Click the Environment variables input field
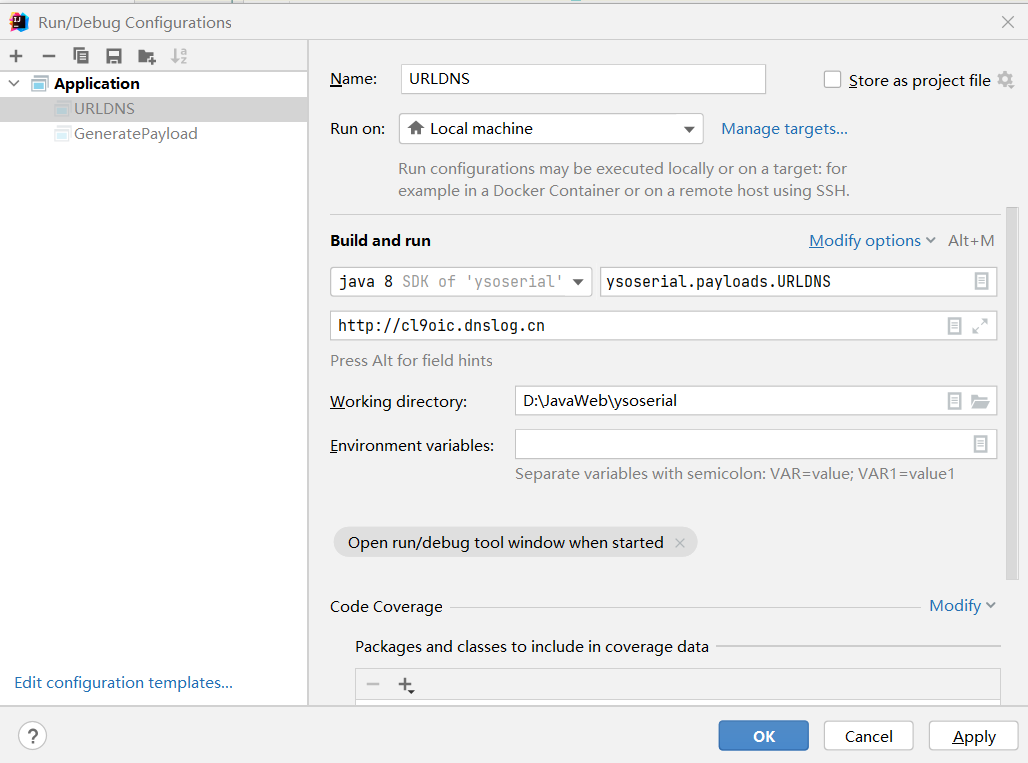The height and width of the screenshot is (763, 1028). coord(742,445)
